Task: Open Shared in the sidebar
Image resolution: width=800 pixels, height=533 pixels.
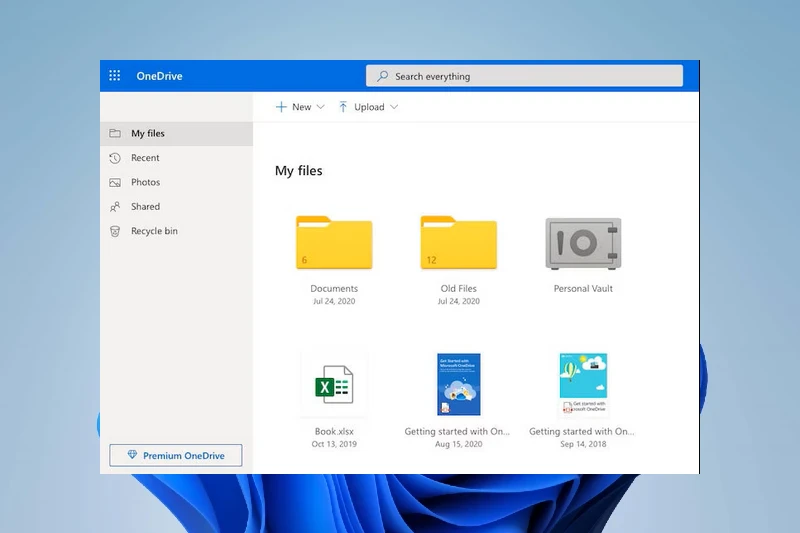Action: click(177, 207)
